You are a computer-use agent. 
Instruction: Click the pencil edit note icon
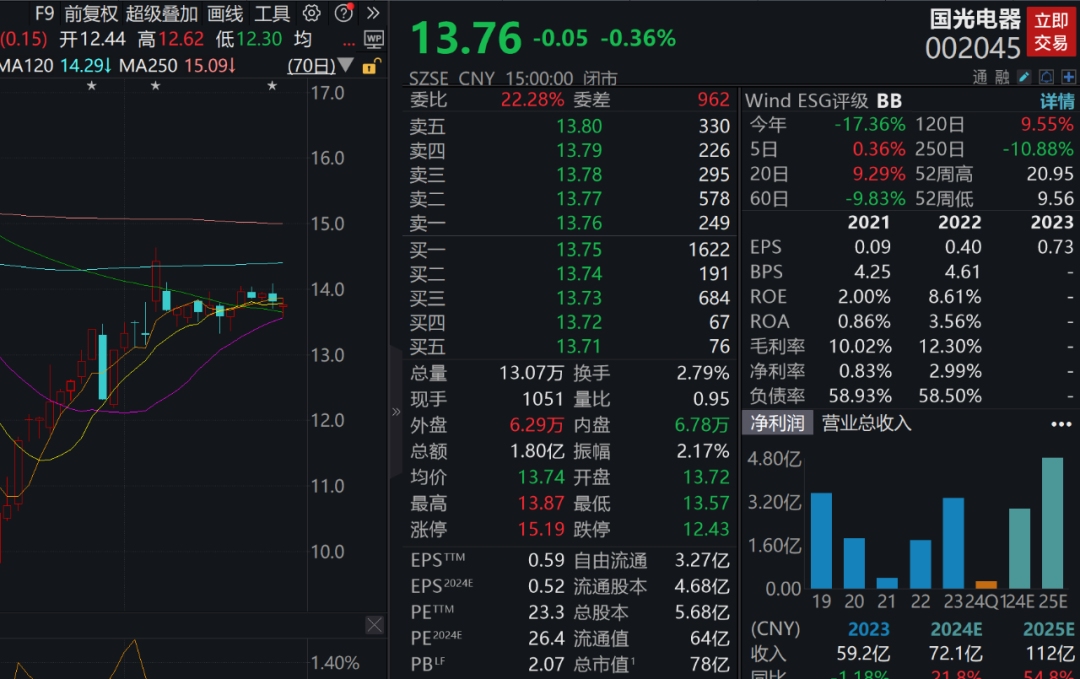coord(1024,77)
